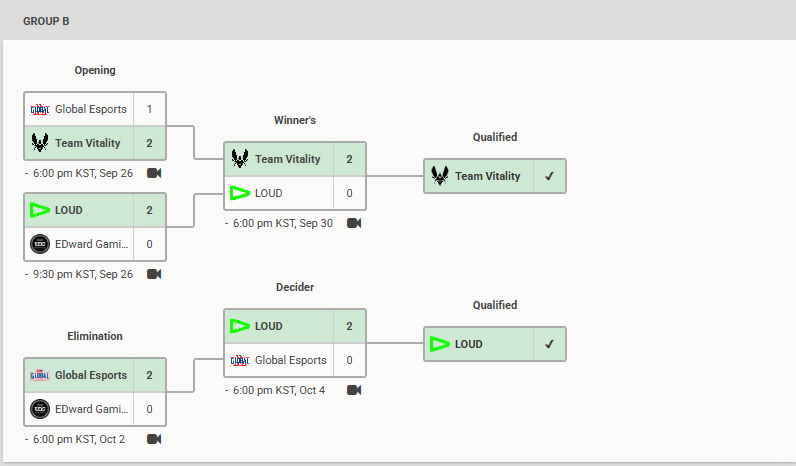Viewport: 796px width, 466px height.
Task: Click checkmark next to qualified LOUD
Action: pyautogui.click(x=549, y=344)
